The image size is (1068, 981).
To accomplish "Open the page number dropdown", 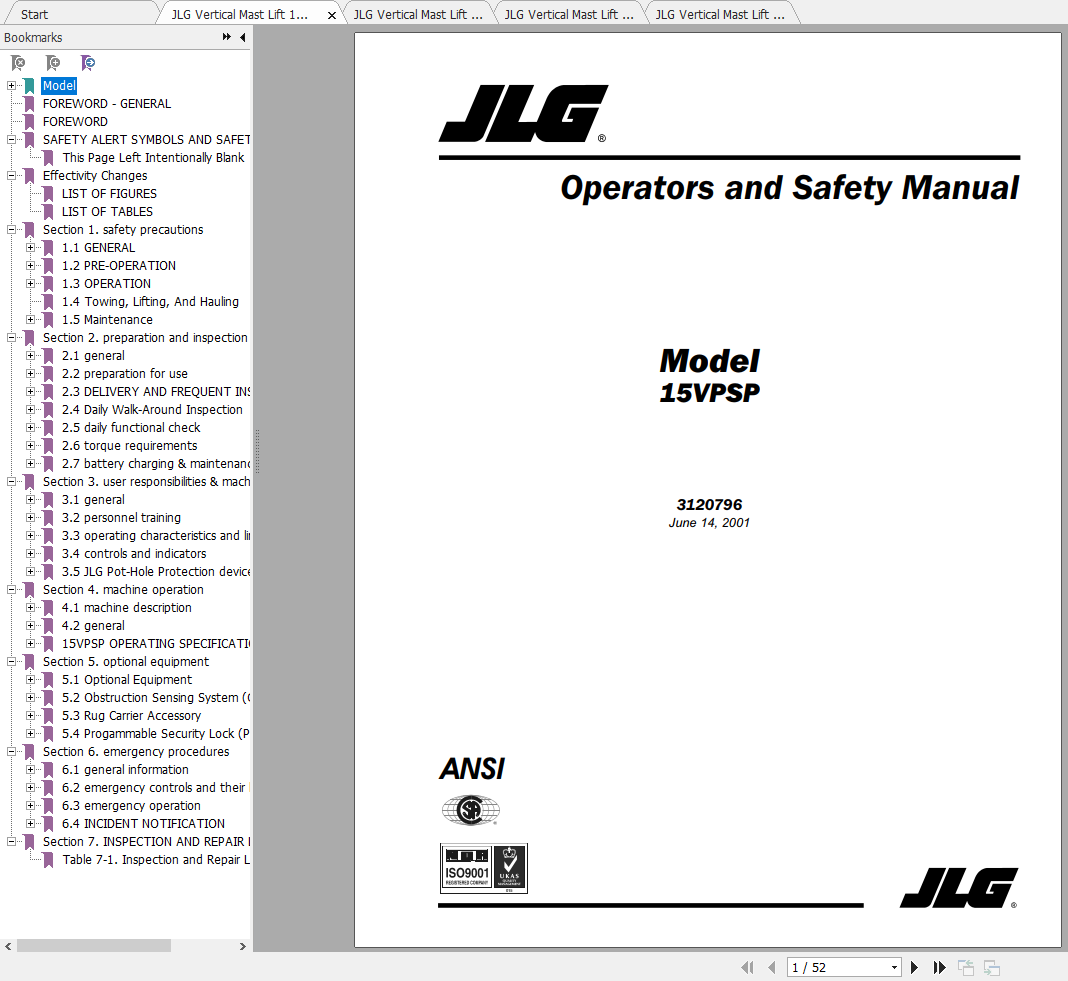I will point(894,967).
